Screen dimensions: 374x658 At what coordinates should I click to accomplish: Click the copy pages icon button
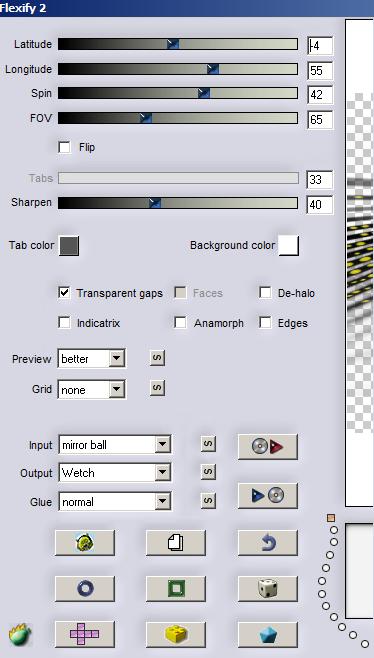176,543
